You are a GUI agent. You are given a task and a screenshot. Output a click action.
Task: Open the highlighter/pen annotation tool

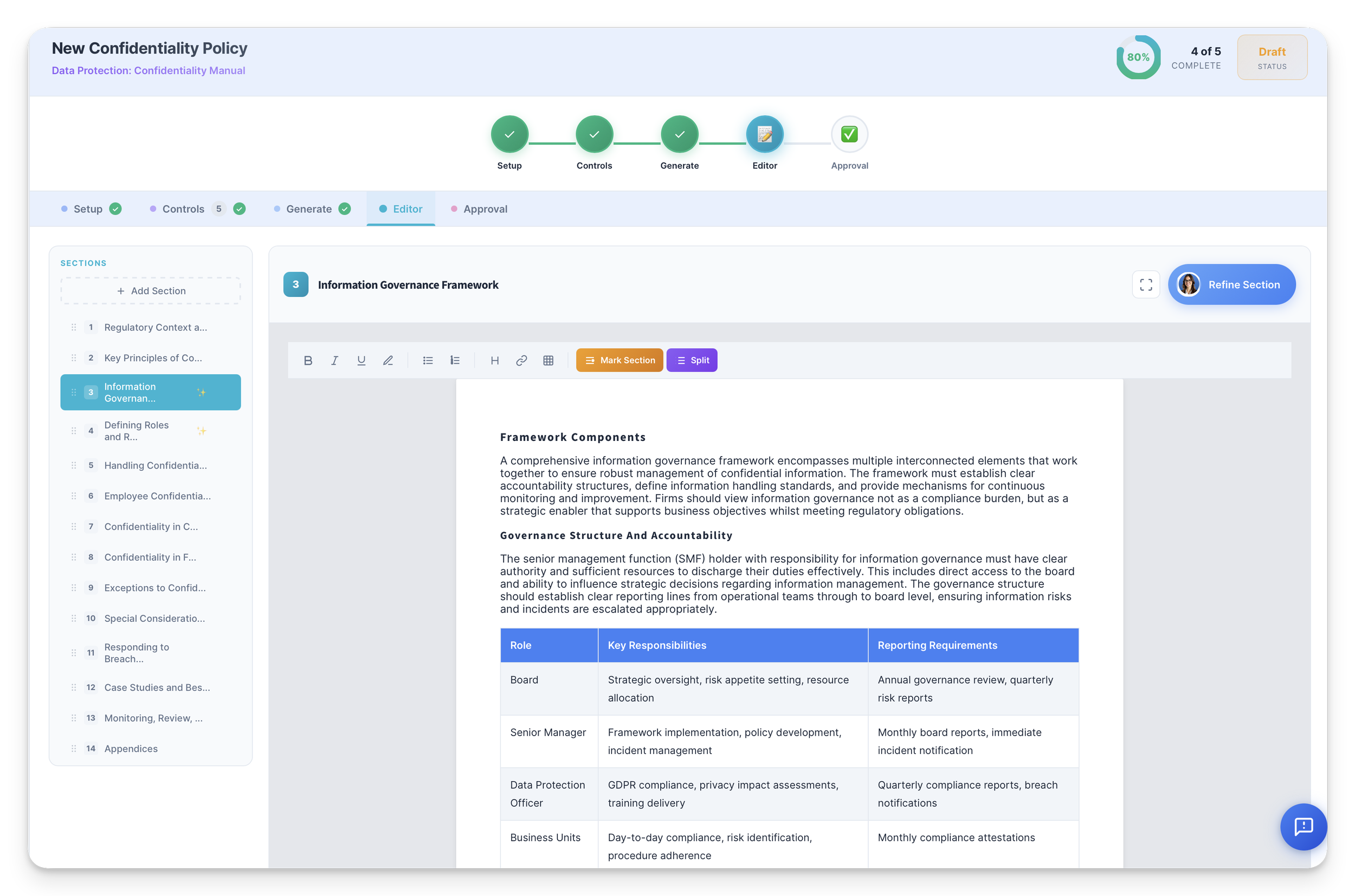pyautogui.click(x=388, y=360)
